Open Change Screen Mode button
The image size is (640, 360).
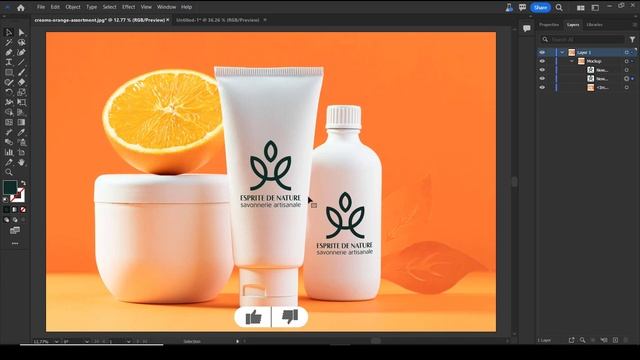pos(15,231)
